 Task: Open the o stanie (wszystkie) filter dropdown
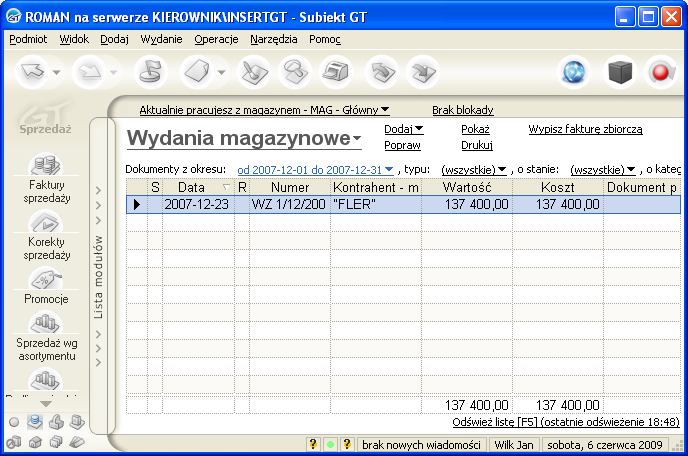pos(603,170)
